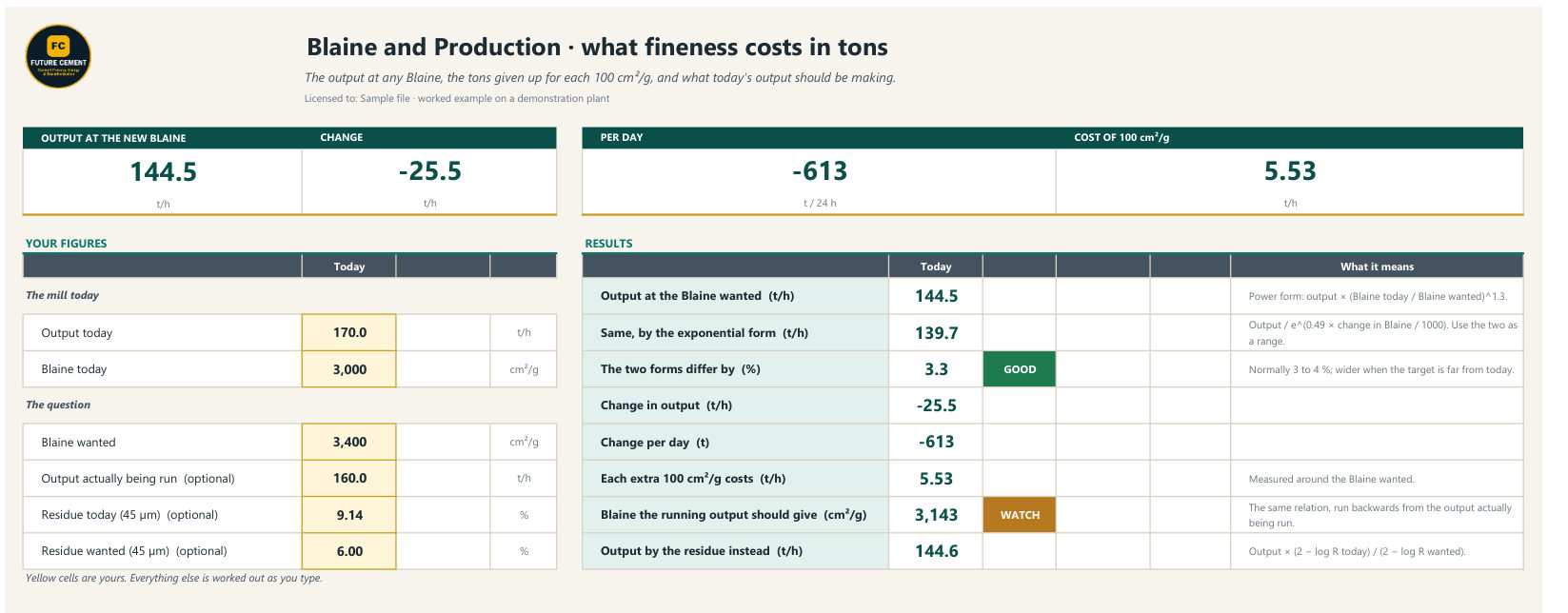This screenshot has width=1568, height=613.
Task: Click the Licensed to: Sample file line
Action: tap(457, 98)
